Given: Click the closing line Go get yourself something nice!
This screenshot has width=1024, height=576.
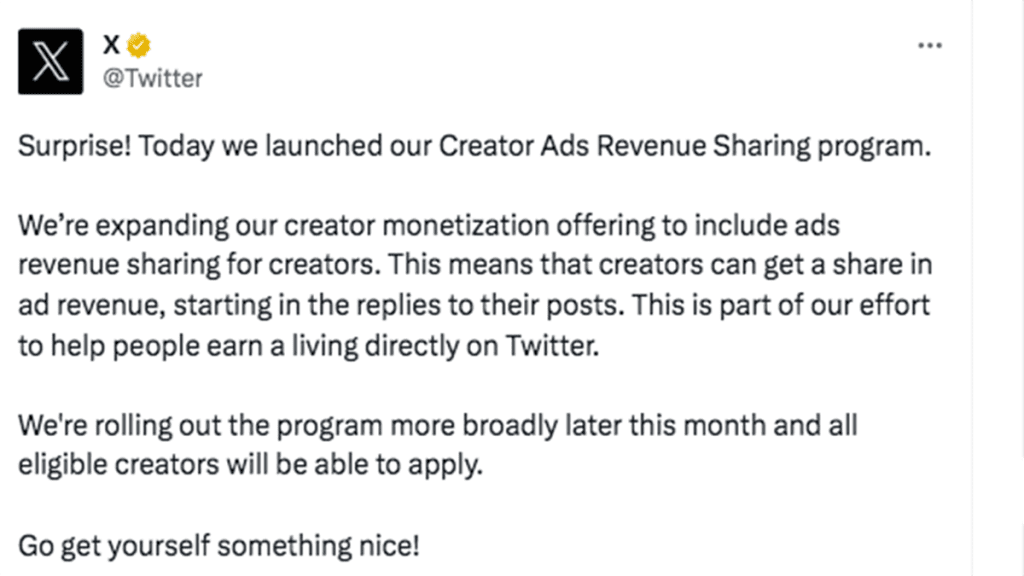Looking at the screenshot, I should [219, 546].
